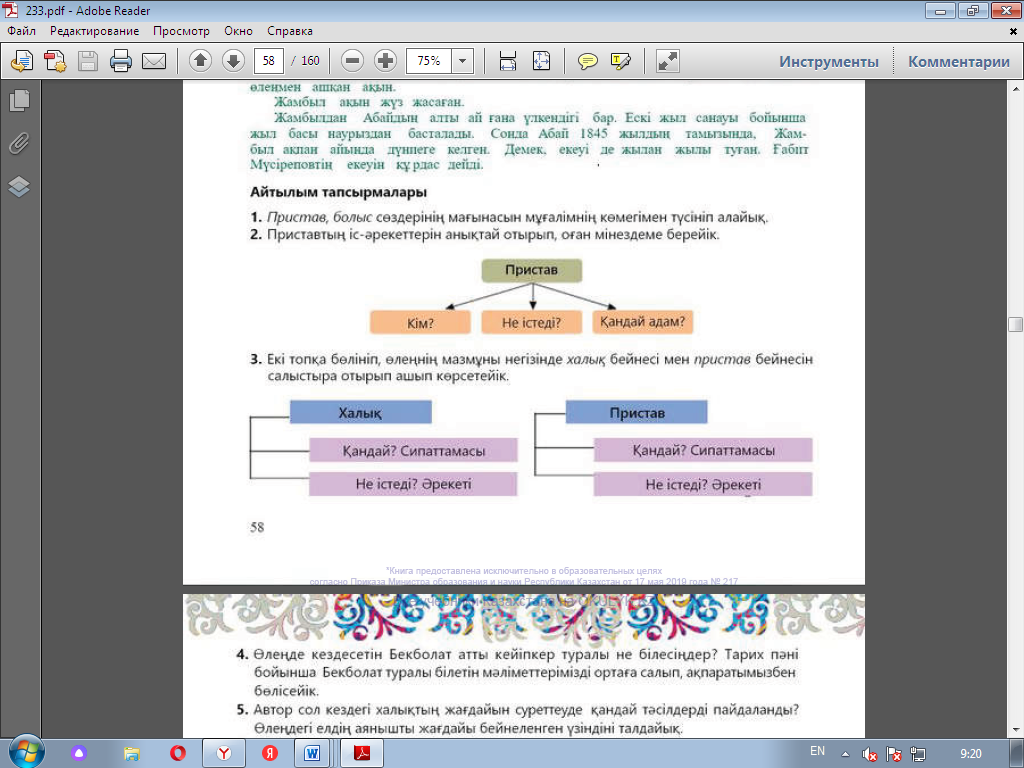Click the muted volume tray icon

tap(869, 754)
